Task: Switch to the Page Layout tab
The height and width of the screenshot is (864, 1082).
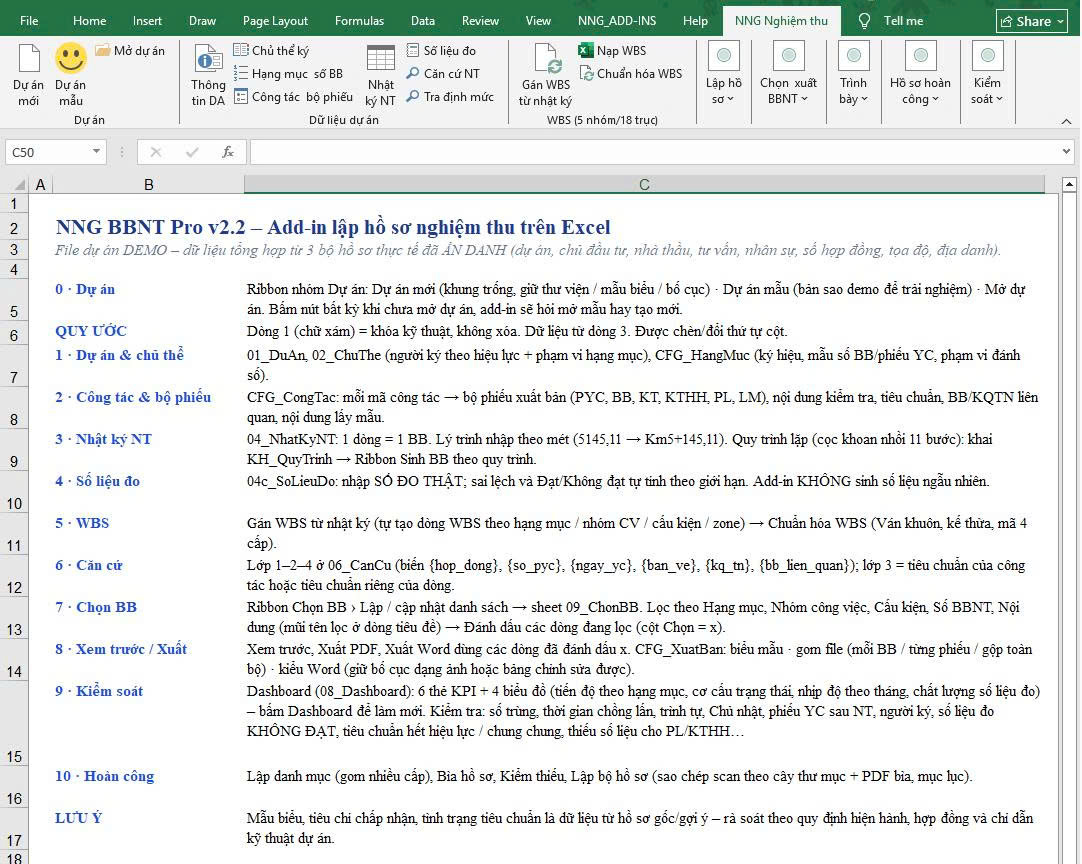Action: pyautogui.click(x=275, y=21)
